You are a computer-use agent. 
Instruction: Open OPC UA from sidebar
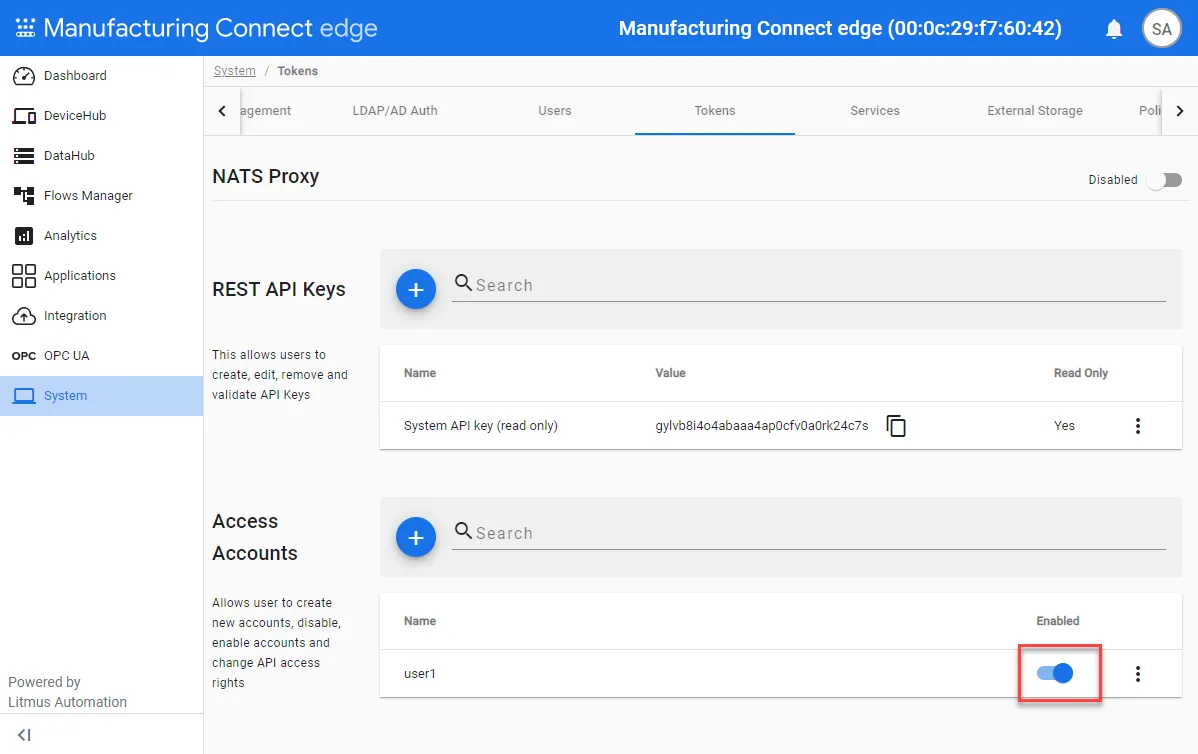102,356
